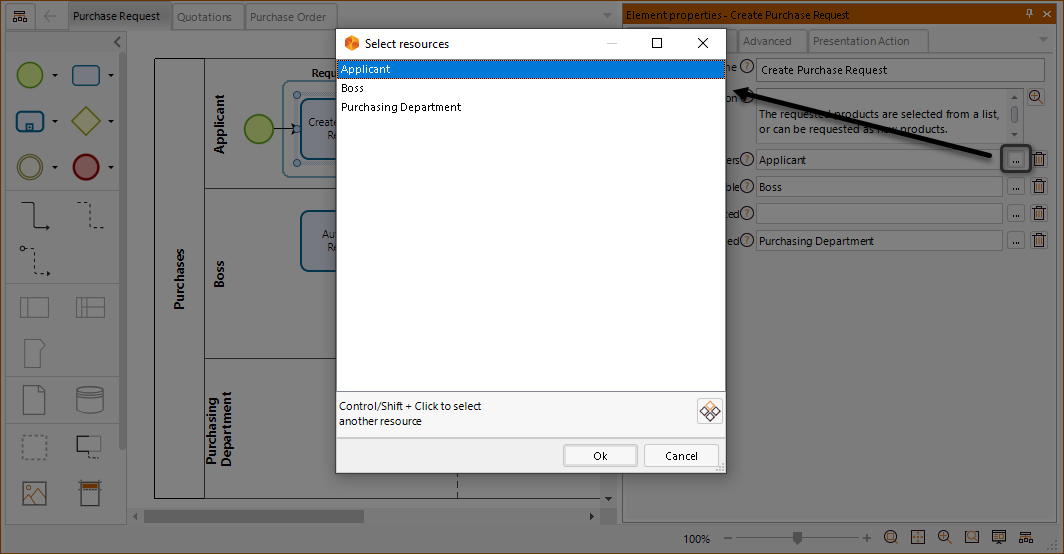Pick the data store cylinder icon
Viewport: 1064px width, 554px height.
click(x=90, y=400)
